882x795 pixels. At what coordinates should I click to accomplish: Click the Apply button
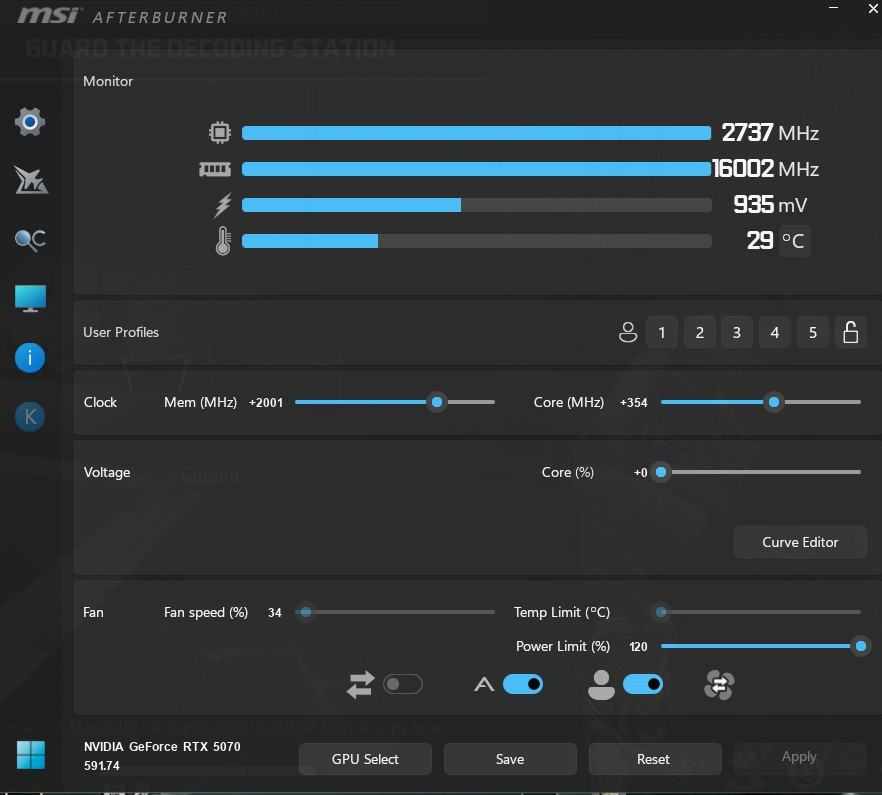click(x=799, y=757)
